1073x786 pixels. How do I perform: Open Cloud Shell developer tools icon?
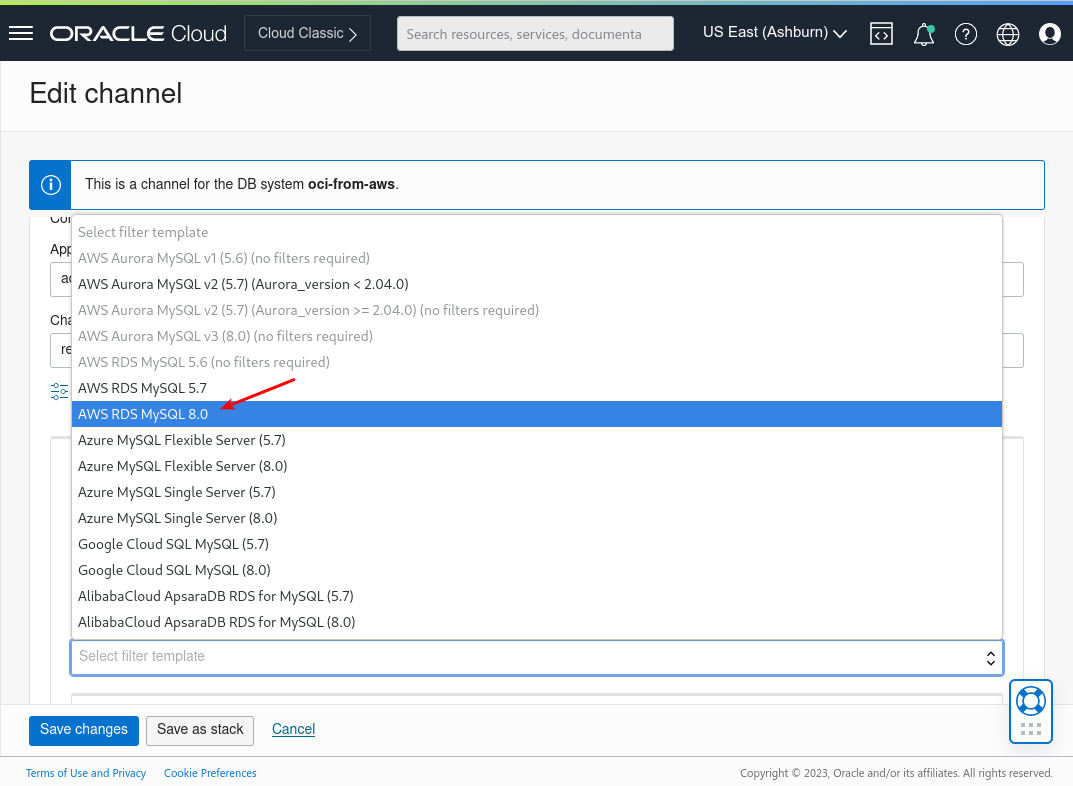coord(881,34)
